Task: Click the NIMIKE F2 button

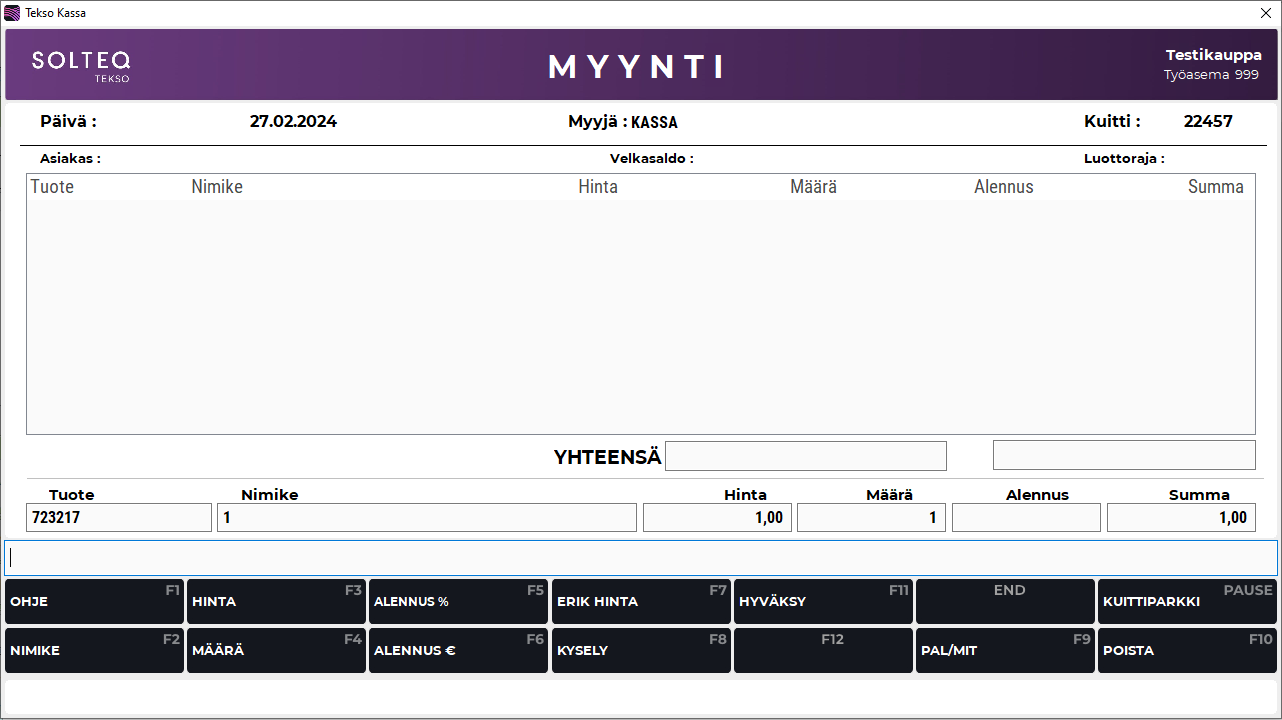Action: point(94,650)
